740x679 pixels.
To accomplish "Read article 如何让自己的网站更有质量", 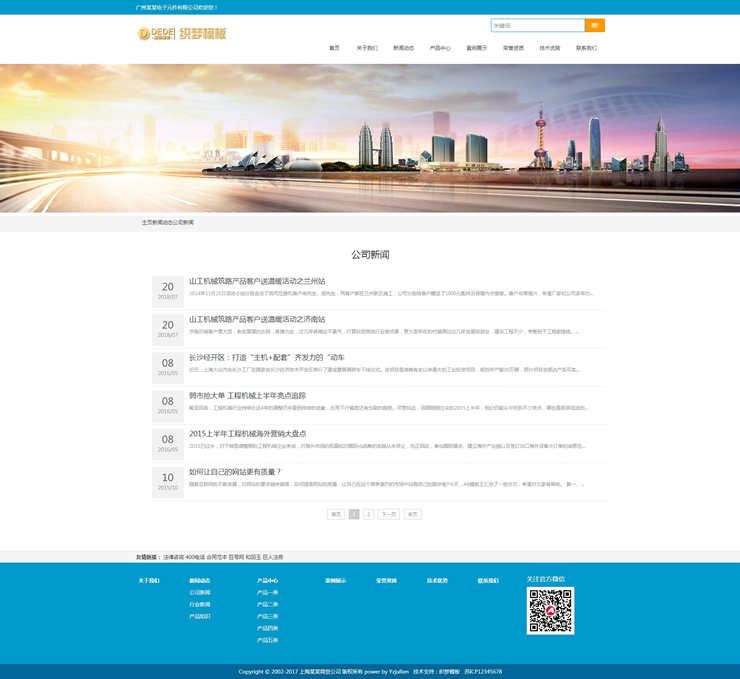I will tap(235, 471).
